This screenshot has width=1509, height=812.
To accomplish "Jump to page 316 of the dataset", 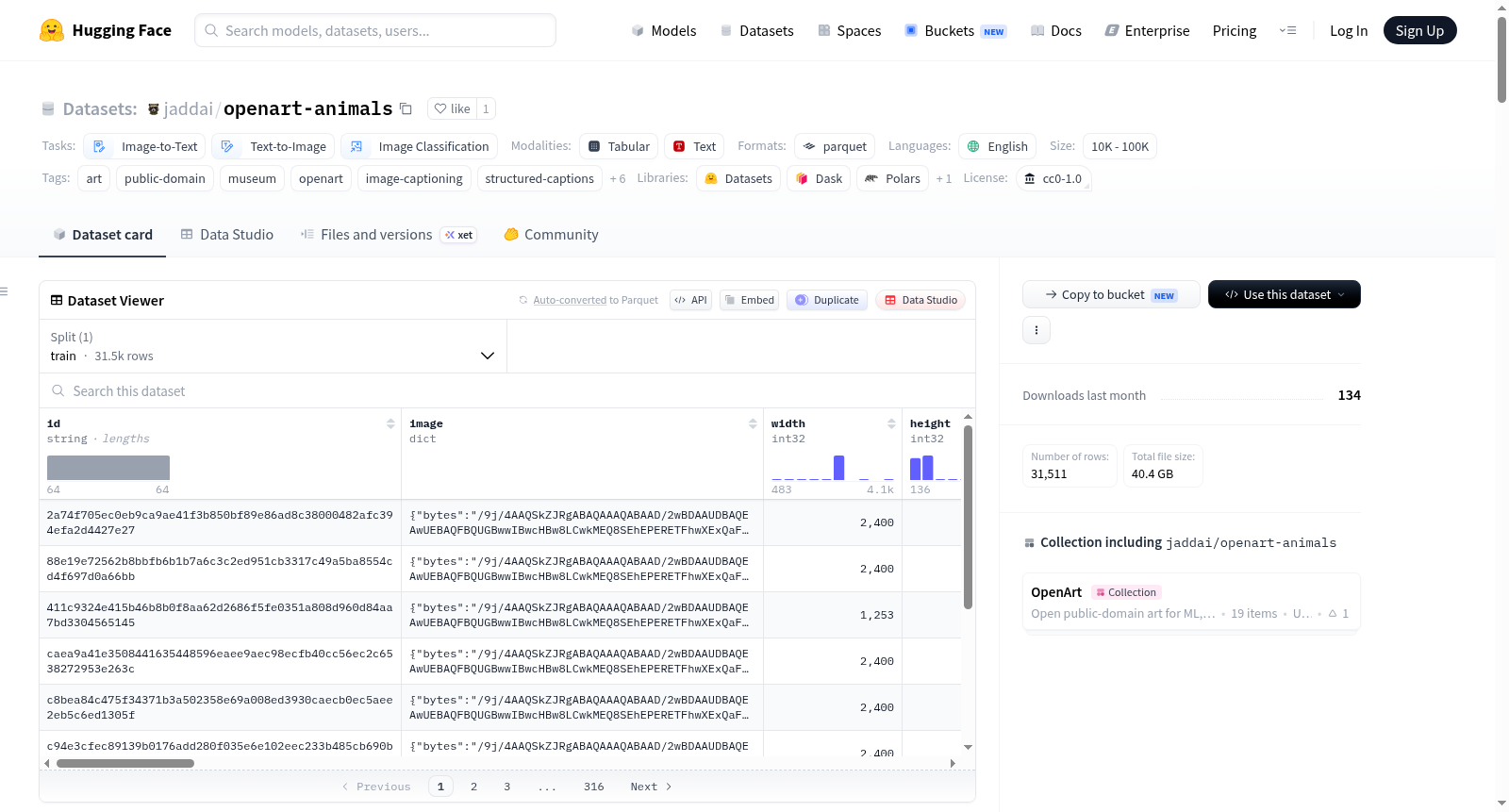I will point(593,787).
